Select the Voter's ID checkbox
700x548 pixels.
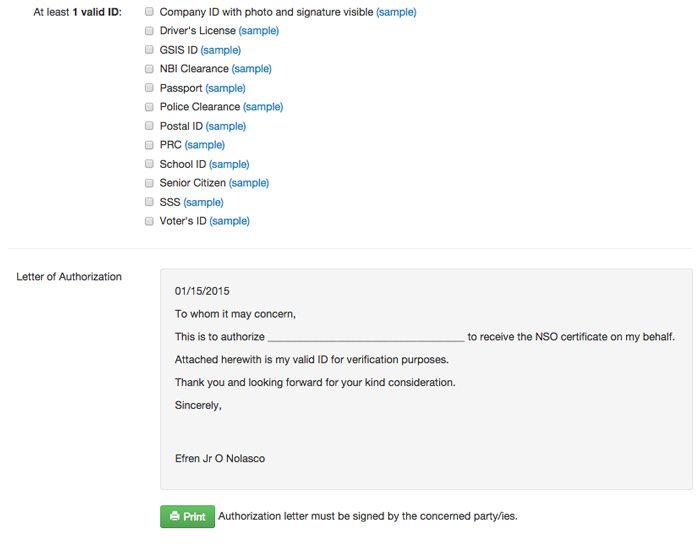pyautogui.click(x=149, y=221)
